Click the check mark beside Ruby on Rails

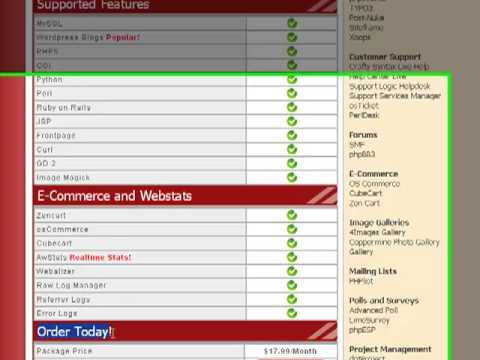pyautogui.click(x=292, y=107)
